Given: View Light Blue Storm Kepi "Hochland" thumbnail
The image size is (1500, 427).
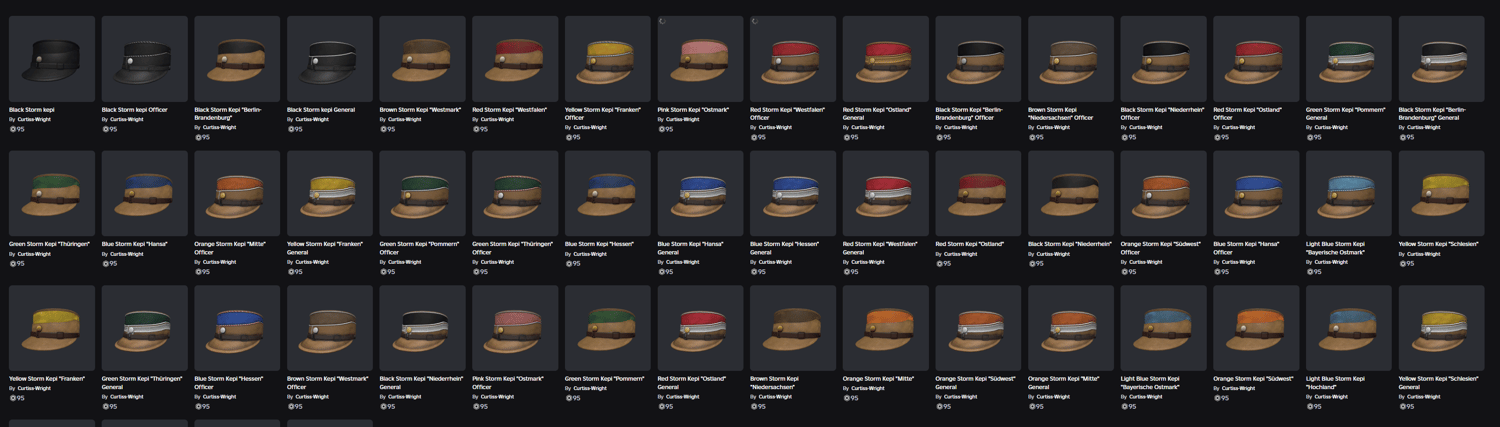Looking at the screenshot, I should (1348, 328).
